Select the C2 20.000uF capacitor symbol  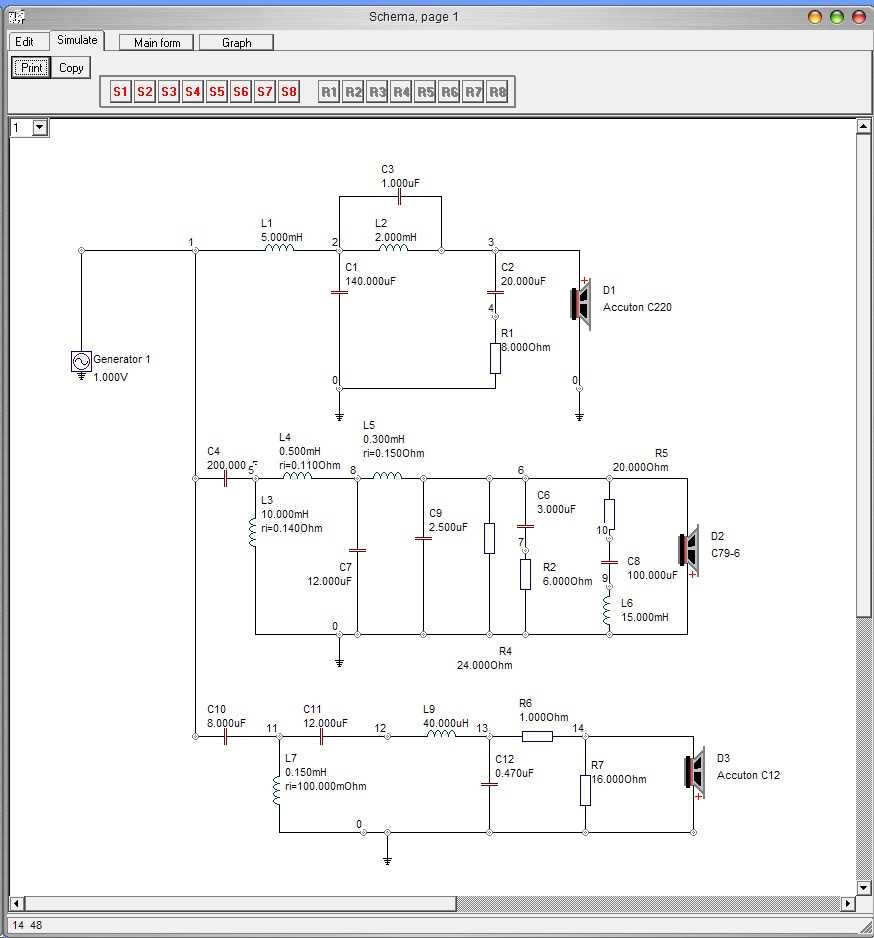[x=495, y=293]
